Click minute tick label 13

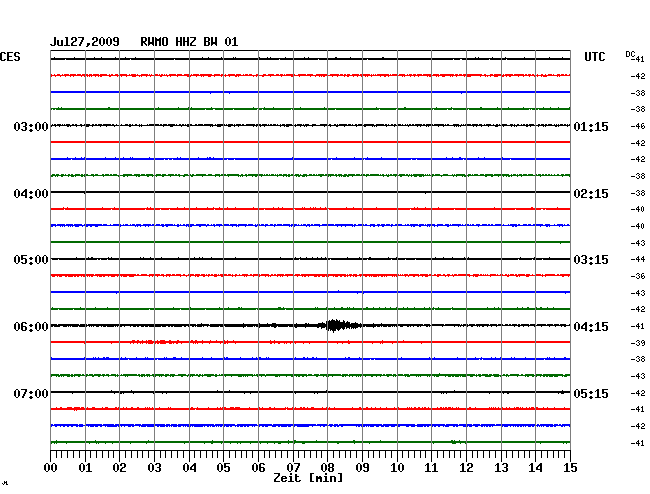[x=501, y=467]
